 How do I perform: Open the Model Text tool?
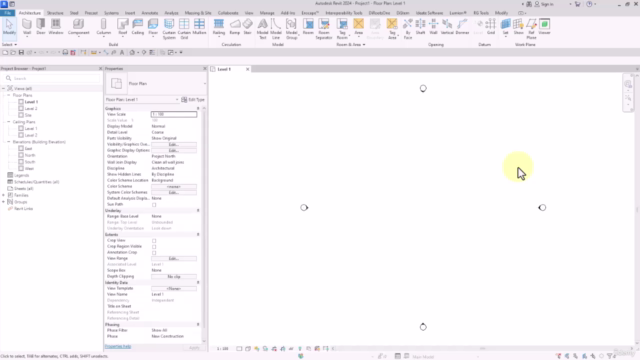point(262,29)
